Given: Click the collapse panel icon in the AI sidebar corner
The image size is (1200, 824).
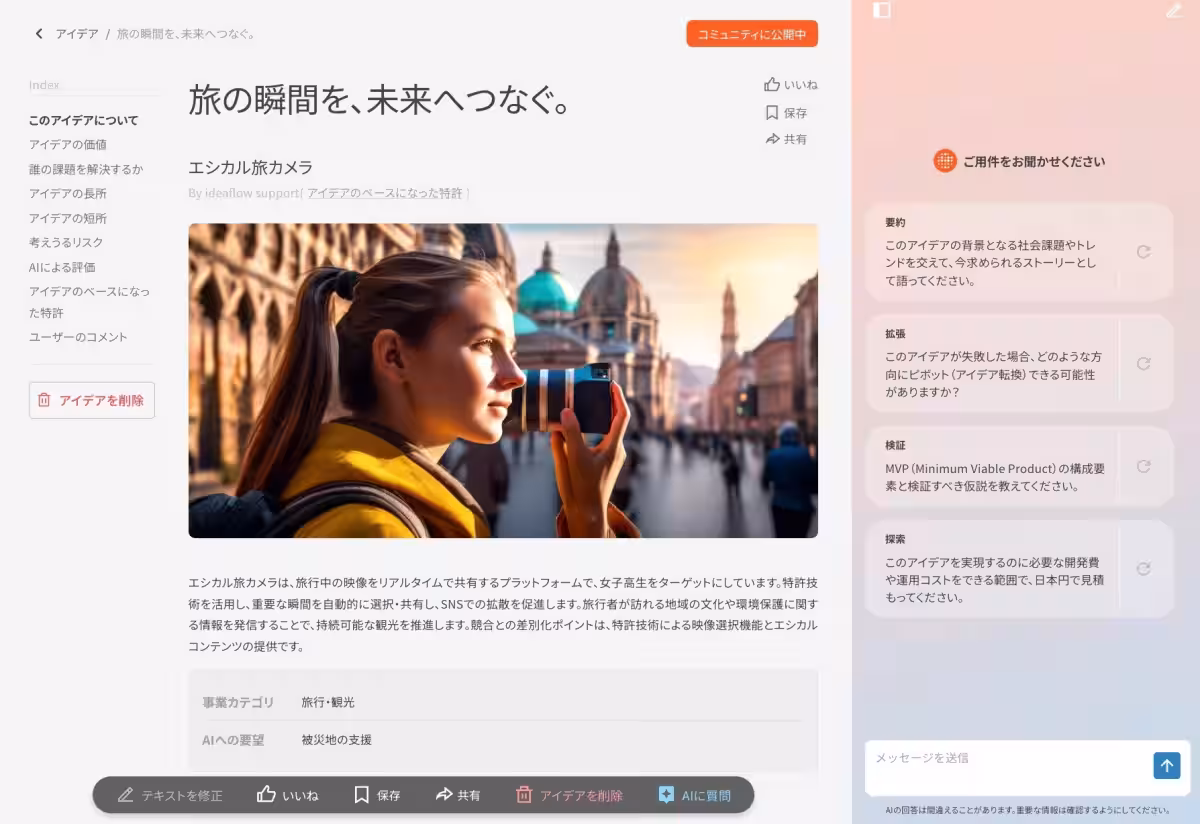Looking at the screenshot, I should click(881, 11).
